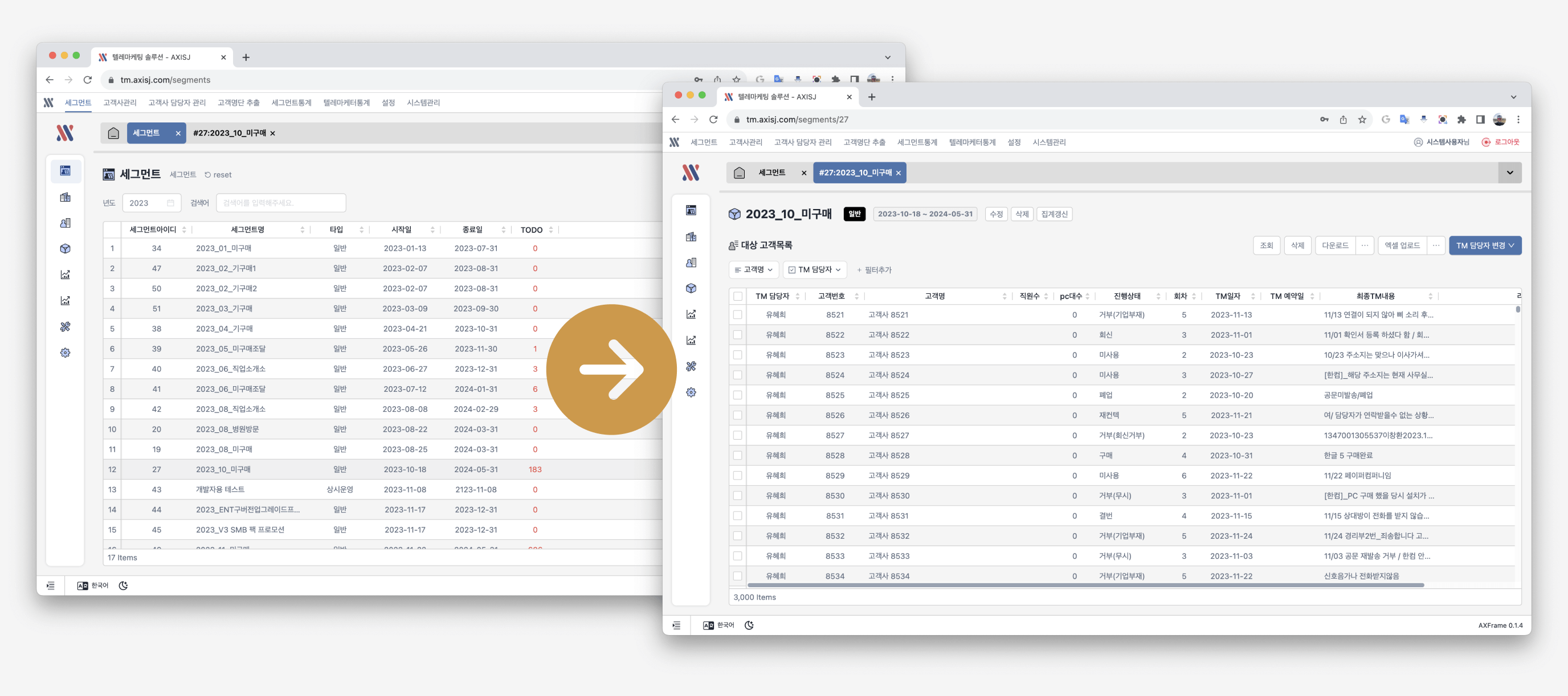Toggle dark mode moon icon, front window footer
1568x696 pixels.
point(749,625)
